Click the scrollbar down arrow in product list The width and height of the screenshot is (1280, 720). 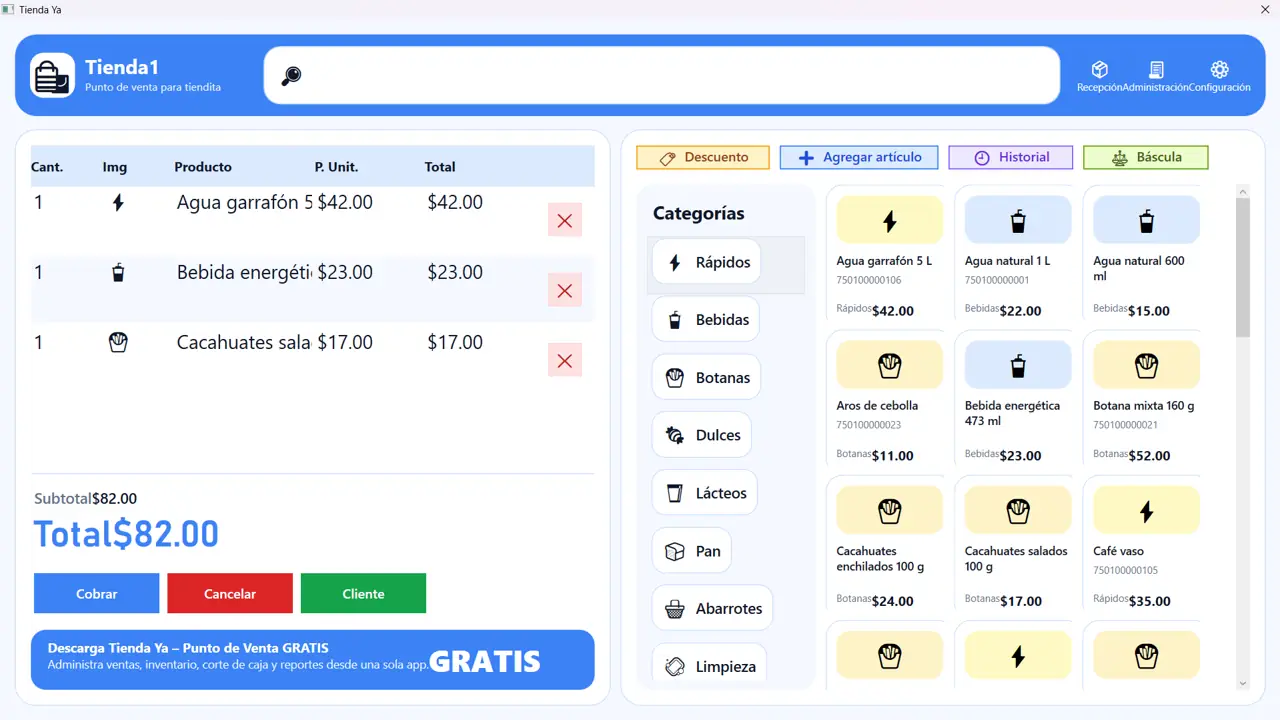click(1243, 684)
